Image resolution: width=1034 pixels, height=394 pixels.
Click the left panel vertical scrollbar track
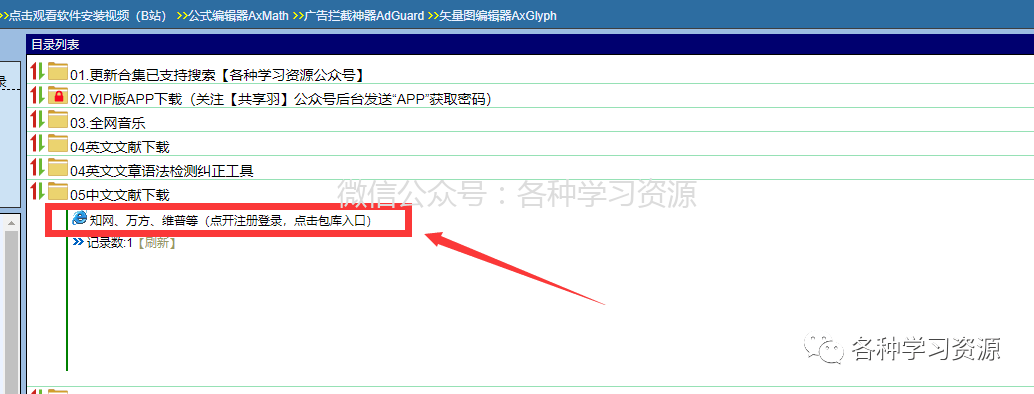(11, 312)
